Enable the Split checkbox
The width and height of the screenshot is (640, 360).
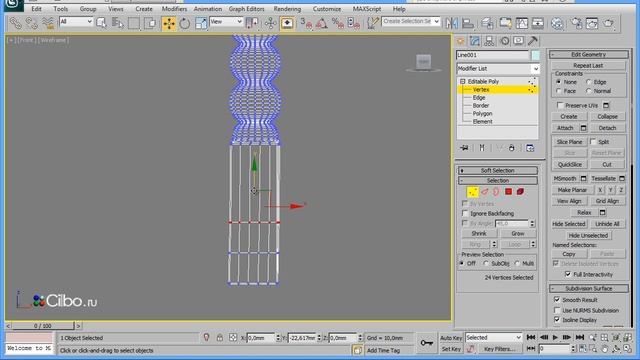[x=593, y=142]
